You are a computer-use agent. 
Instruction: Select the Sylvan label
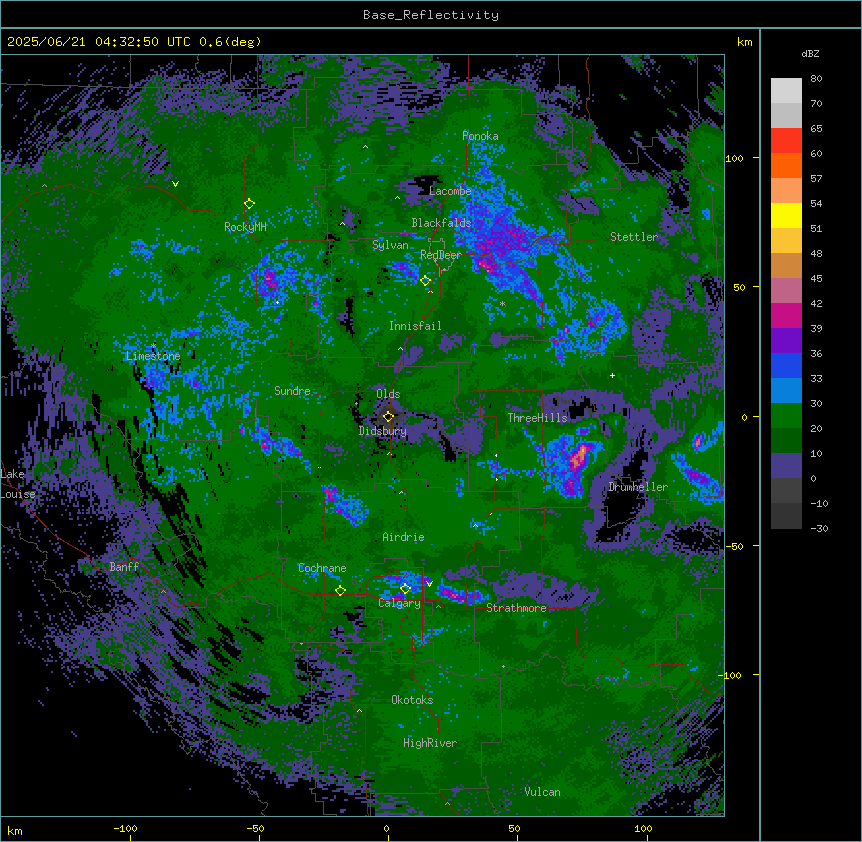[390, 245]
